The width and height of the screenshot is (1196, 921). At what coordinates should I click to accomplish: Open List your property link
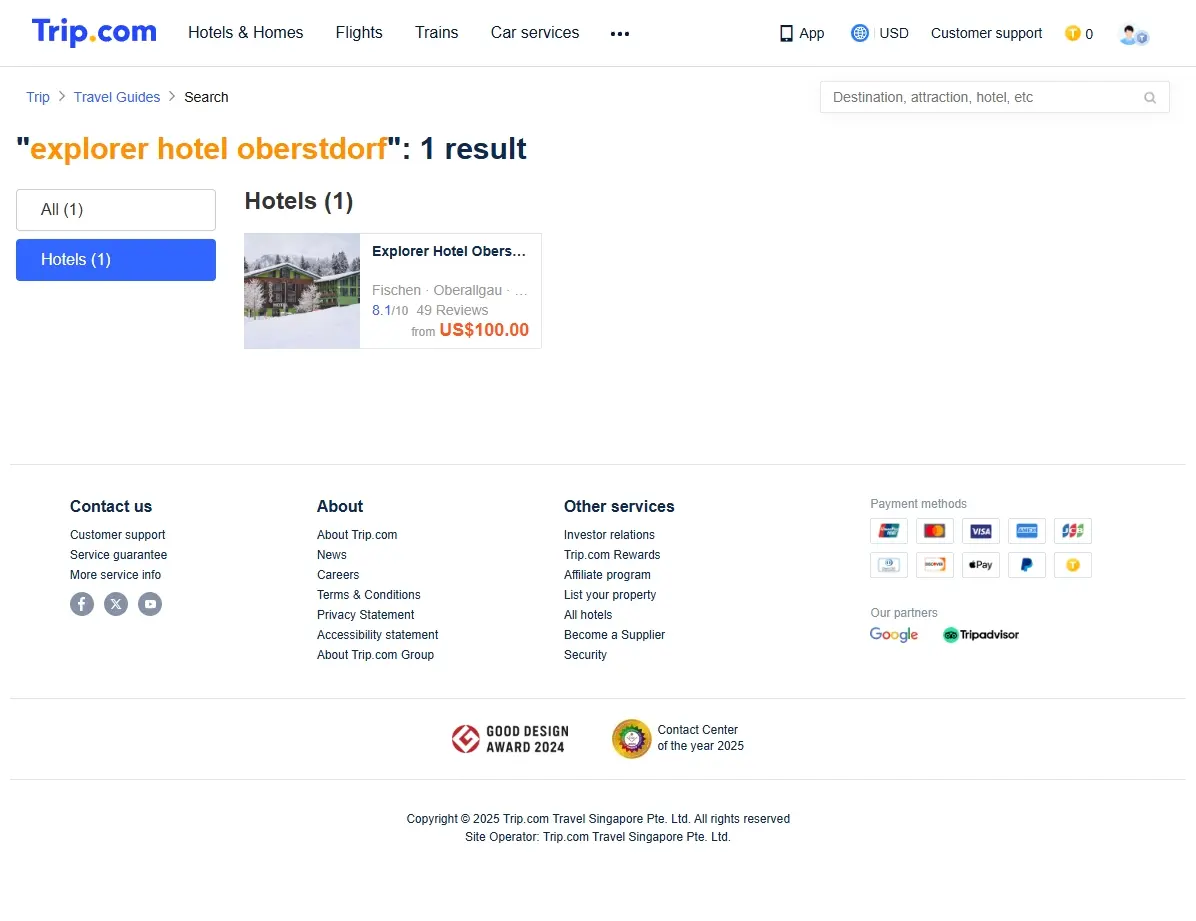[x=609, y=595]
